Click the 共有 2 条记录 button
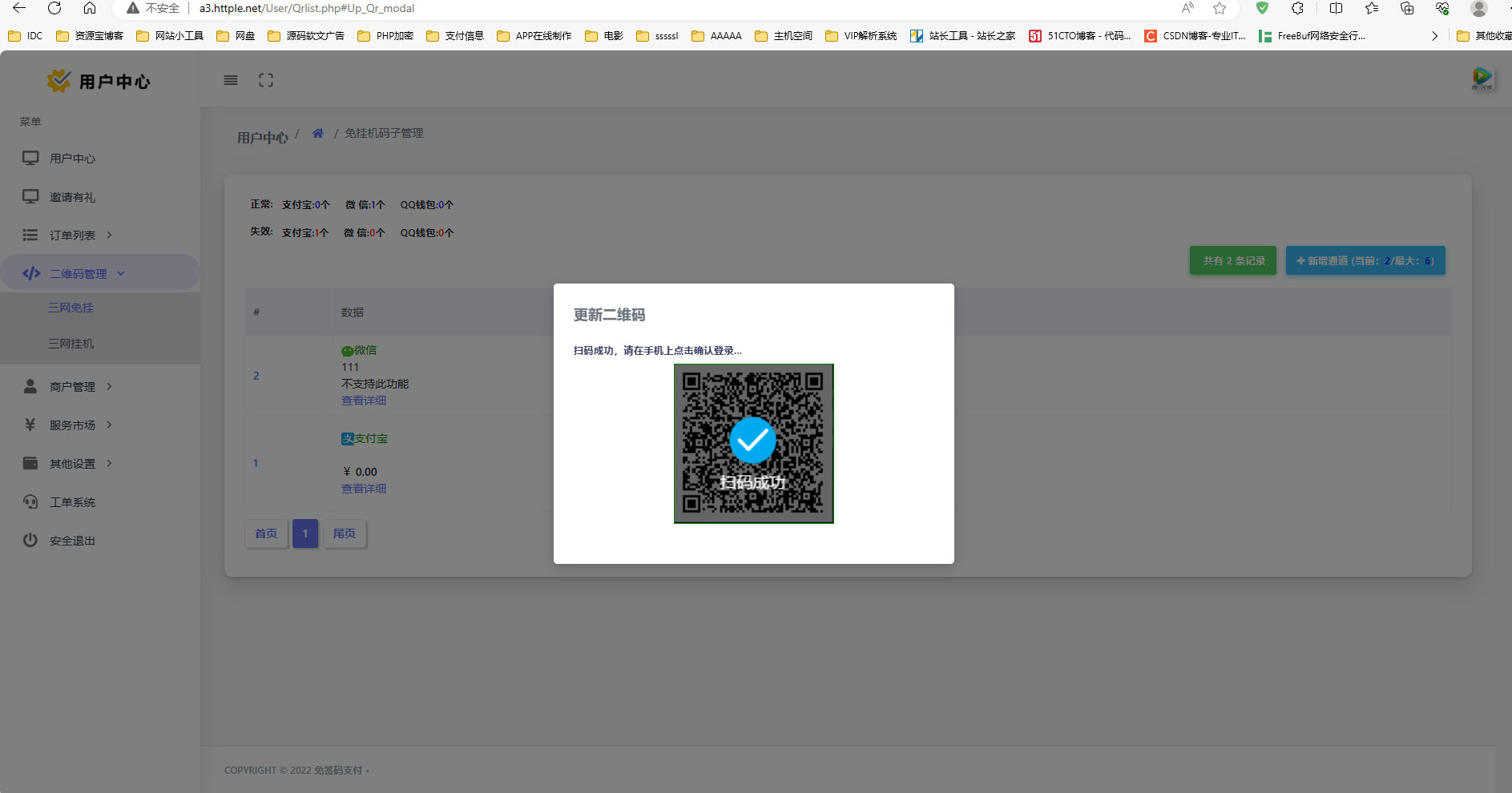Screen dimensions: 1512x793 1233,260
